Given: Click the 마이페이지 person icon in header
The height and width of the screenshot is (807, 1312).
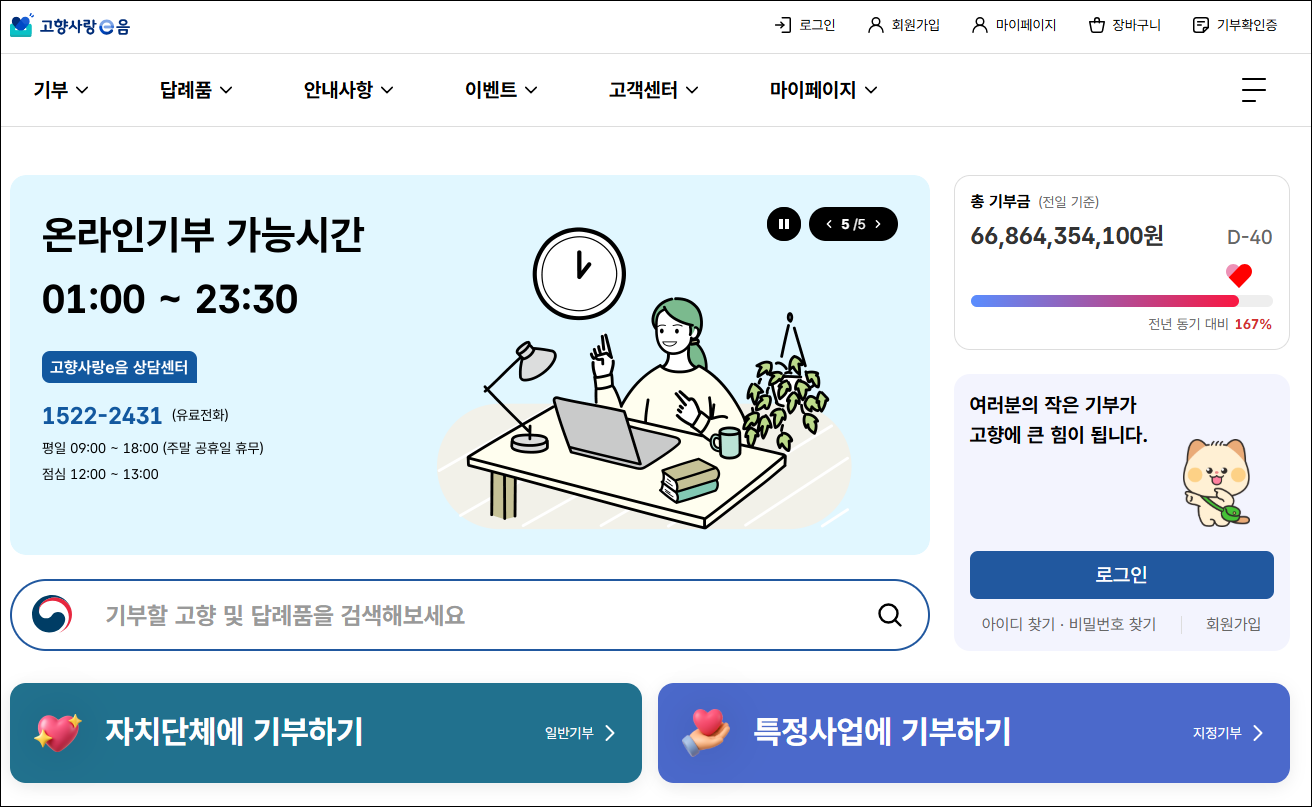Looking at the screenshot, I should [x=980, y=25].
